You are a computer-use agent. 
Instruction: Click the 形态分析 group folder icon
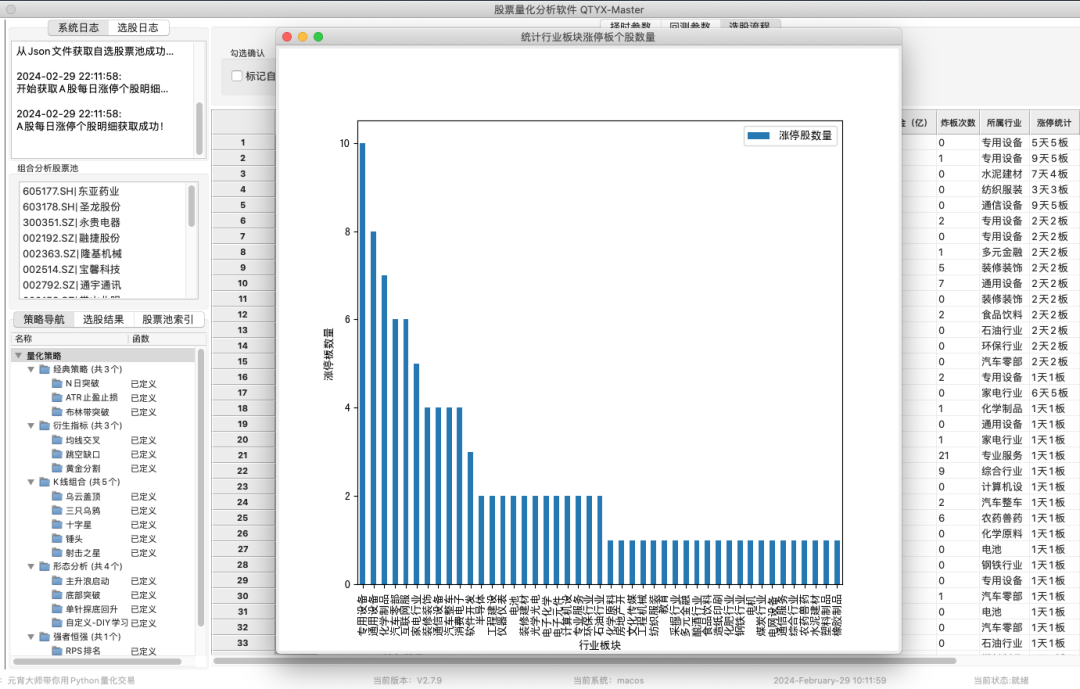pos(45,566)
